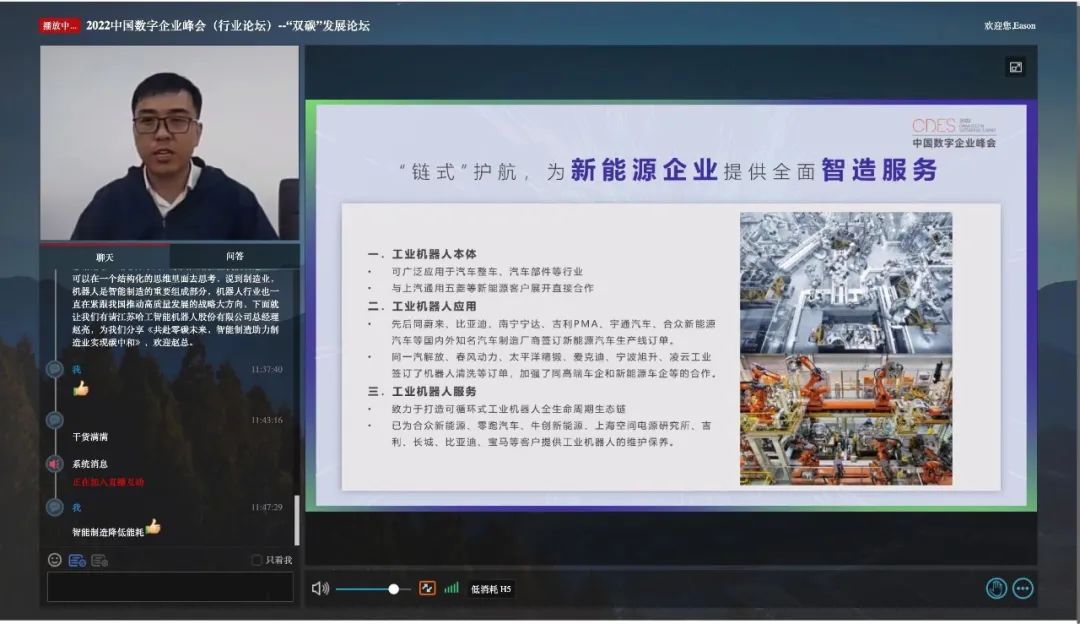The image size is (1080, 624).
Task: Click the chat panel scrollbar
Action: pyautogui.click(x=297, y=520)
